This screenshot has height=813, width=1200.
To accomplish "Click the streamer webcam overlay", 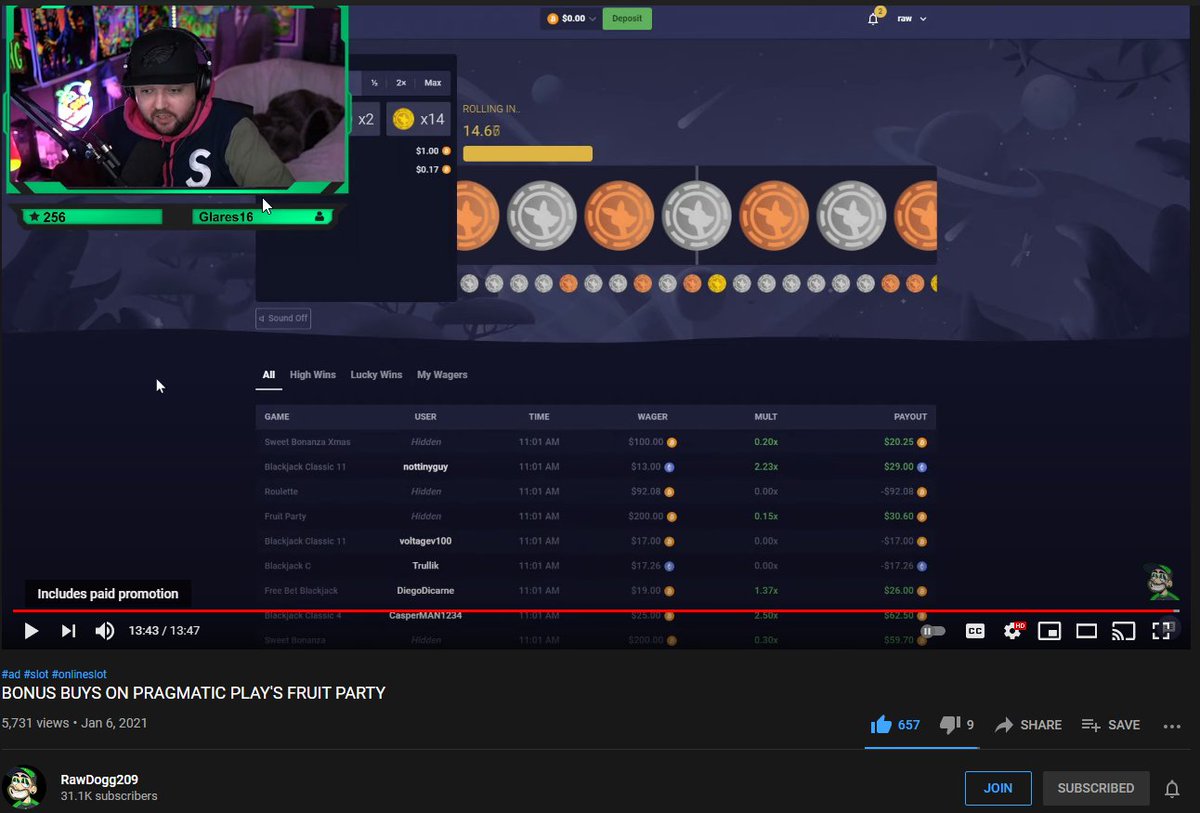I will (177, 98).
